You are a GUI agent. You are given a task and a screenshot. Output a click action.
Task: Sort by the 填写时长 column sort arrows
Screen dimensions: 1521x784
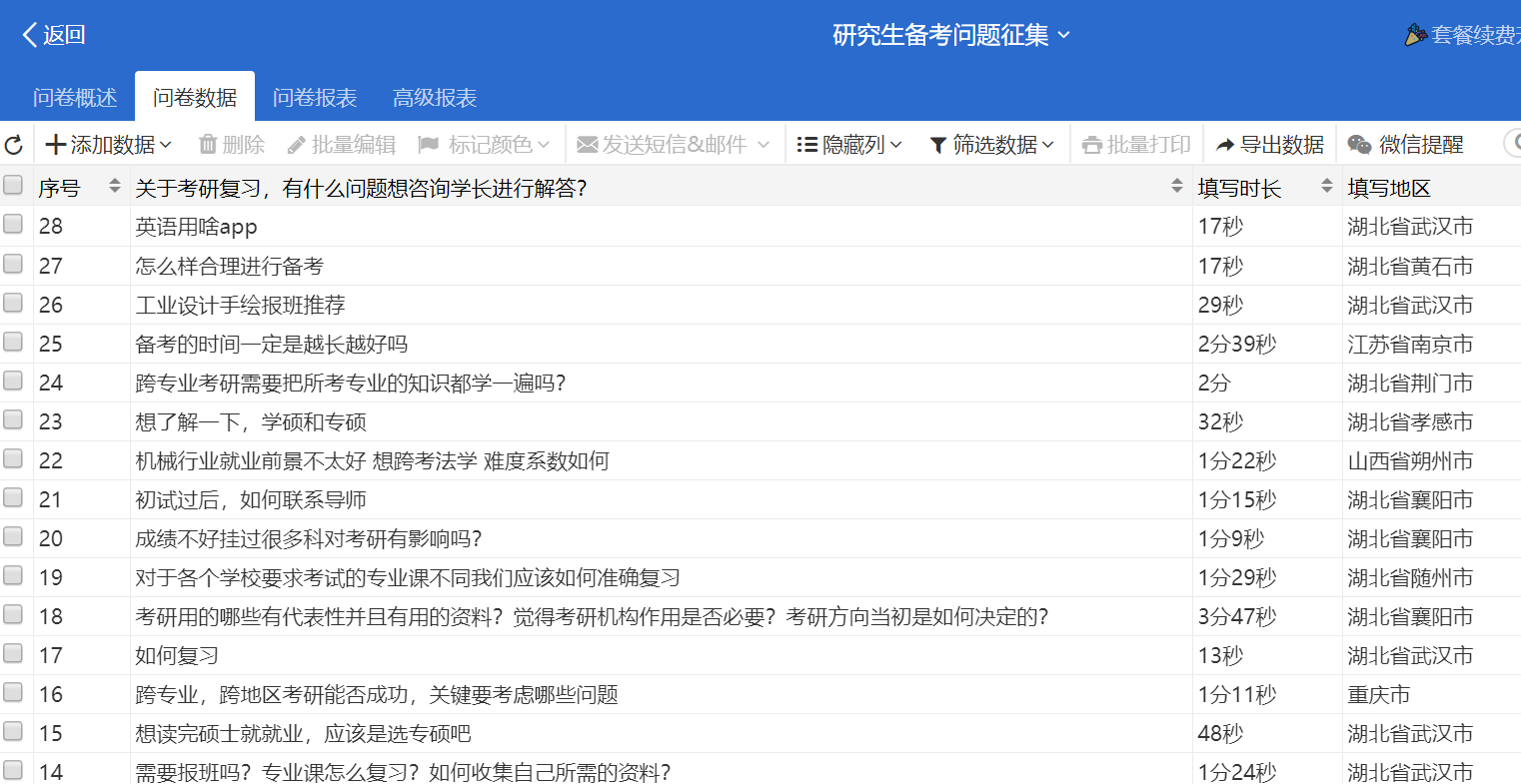pyautogui.click(x=1326, y=186)
